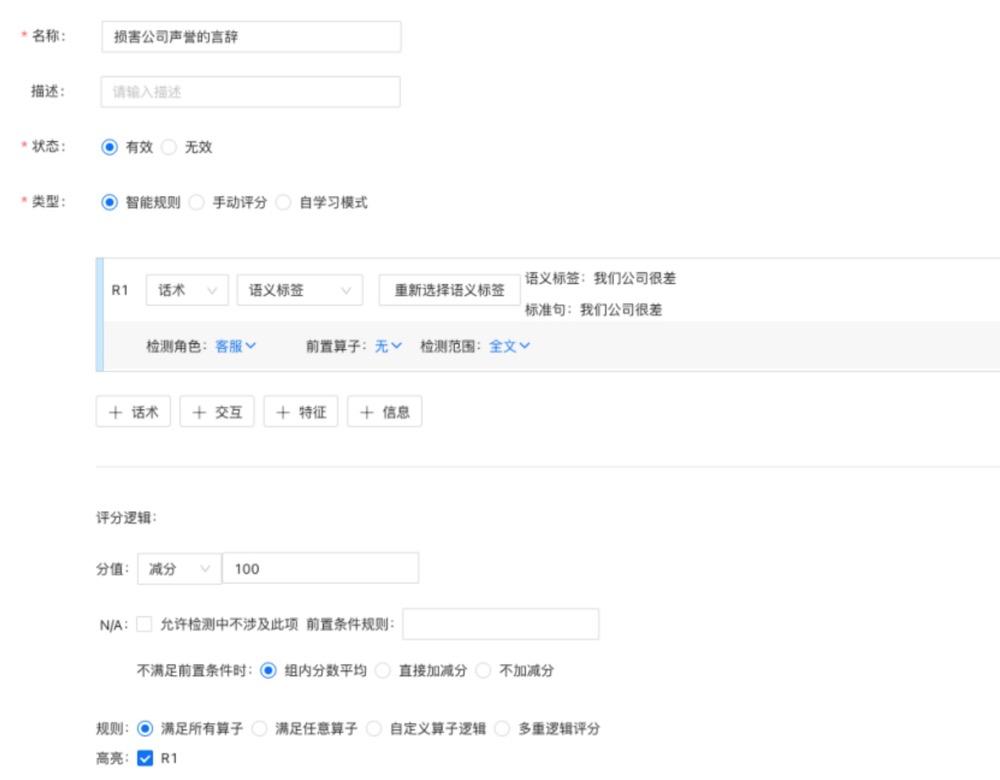Open the 语义标签 dropdown in rule R1
The image size is (1000, 780).
click(298, 288)
